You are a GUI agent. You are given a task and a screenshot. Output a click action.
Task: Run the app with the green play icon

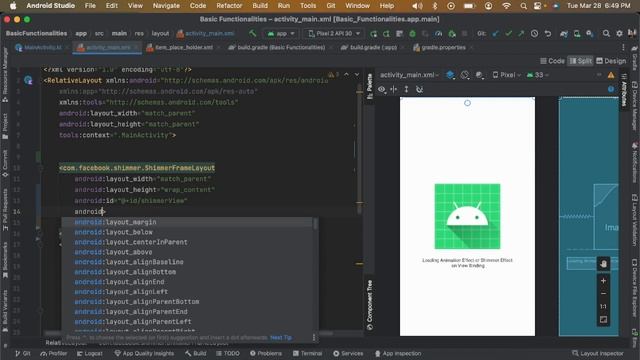(373, 34)
